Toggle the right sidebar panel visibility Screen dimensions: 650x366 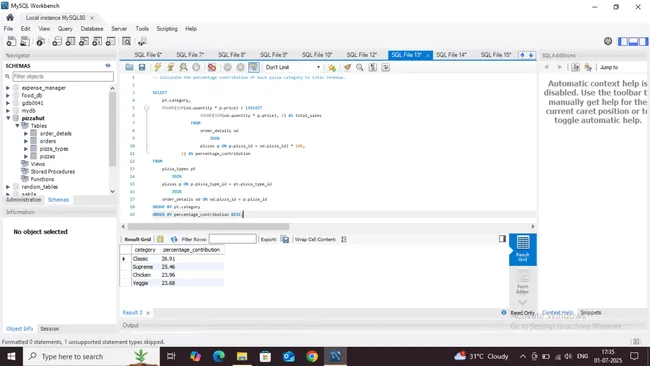(x=643, y=41)
